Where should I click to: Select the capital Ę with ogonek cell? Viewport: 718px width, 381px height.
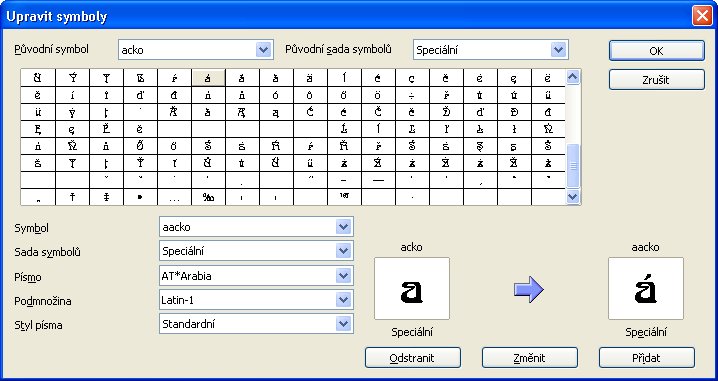38,129
